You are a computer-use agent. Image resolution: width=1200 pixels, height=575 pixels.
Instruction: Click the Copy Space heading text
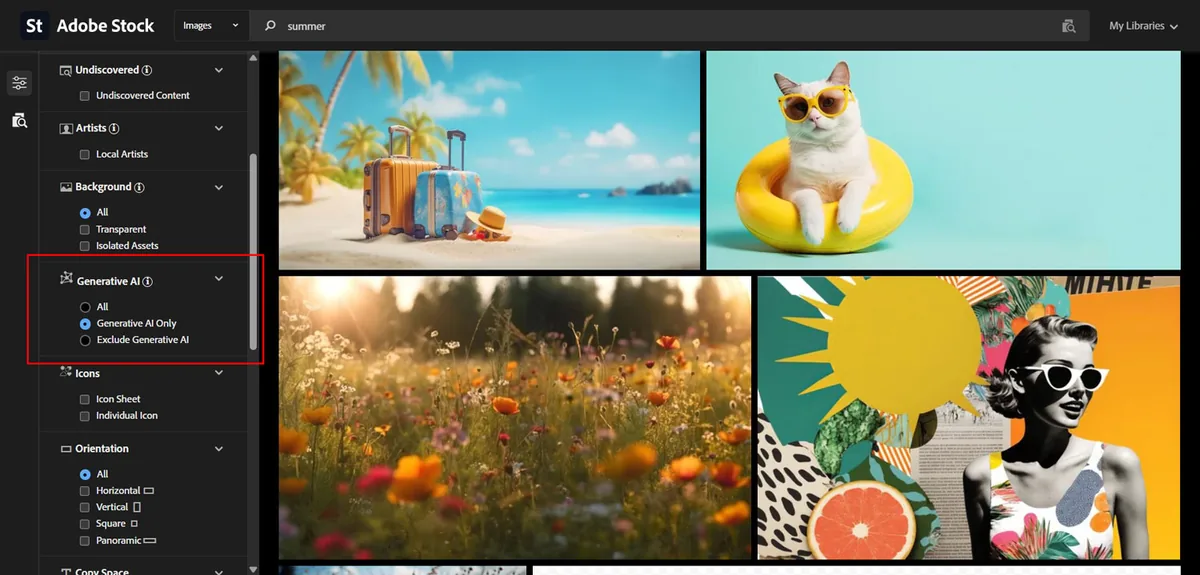[x=102, y=572]
